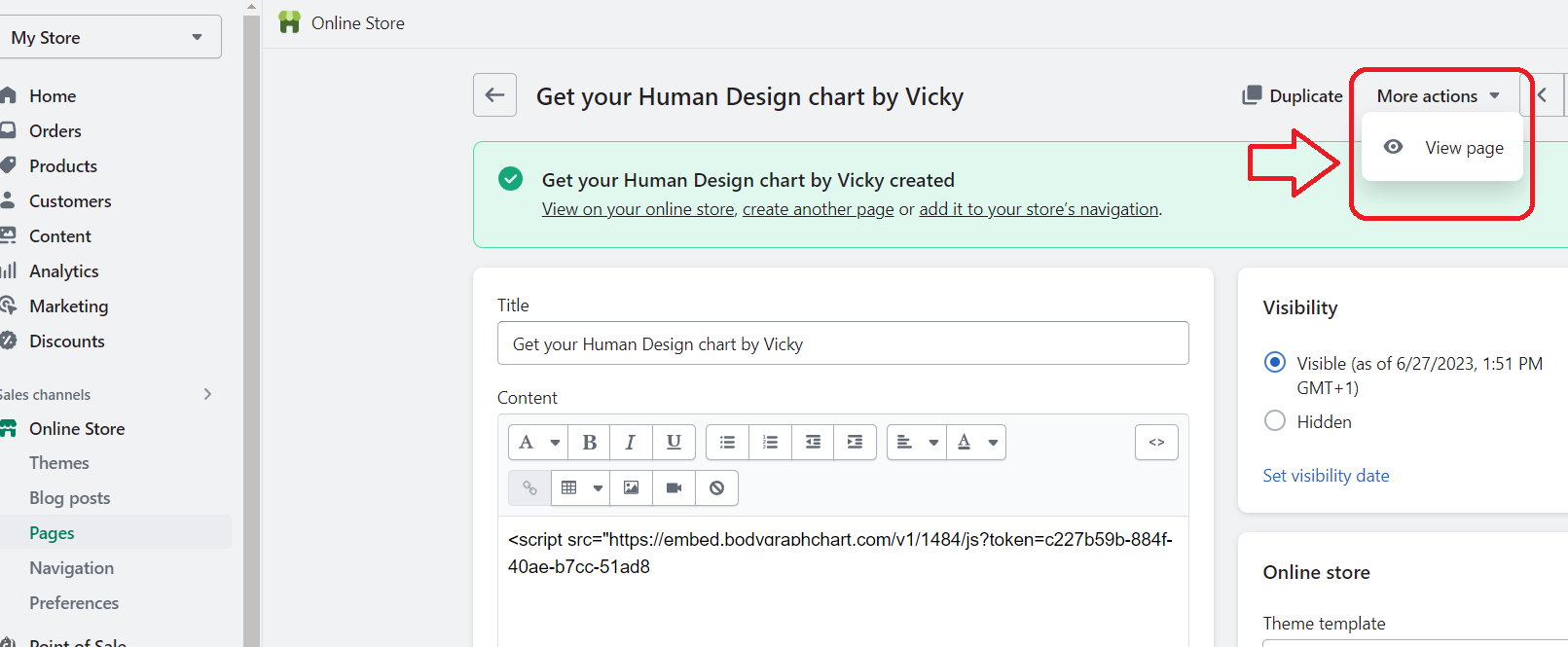Screen dimensions: 1568x647
Task: Open Orders in sidebar
Action: click(x=55, y=130)
